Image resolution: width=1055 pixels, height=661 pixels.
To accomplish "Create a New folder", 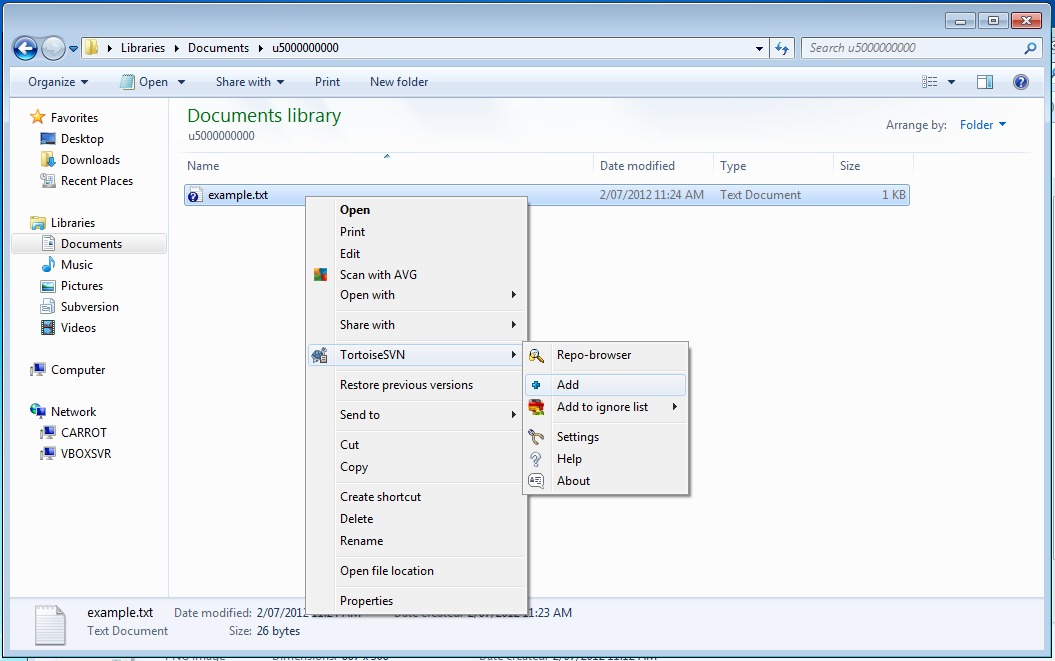I will click(398, 81).
